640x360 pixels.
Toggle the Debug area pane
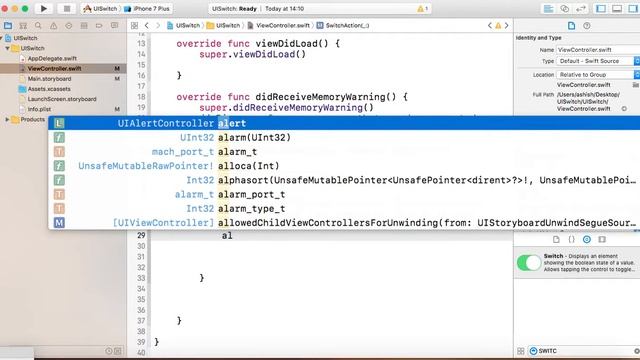617,9
